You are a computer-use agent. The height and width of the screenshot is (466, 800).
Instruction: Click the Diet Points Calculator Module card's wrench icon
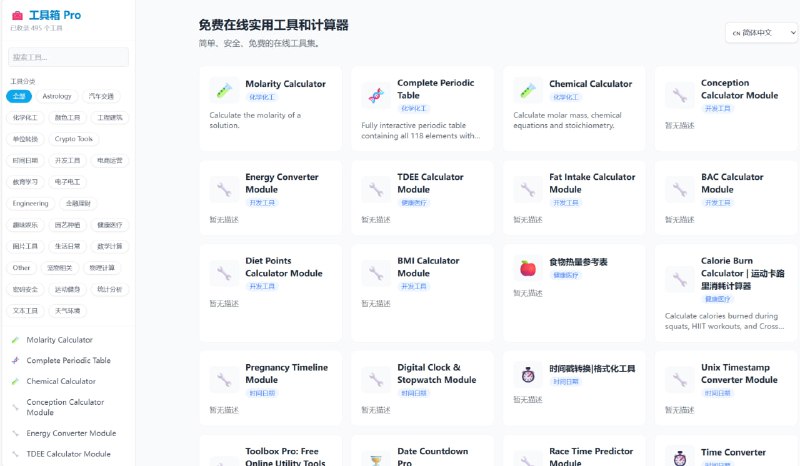[224, 273]
